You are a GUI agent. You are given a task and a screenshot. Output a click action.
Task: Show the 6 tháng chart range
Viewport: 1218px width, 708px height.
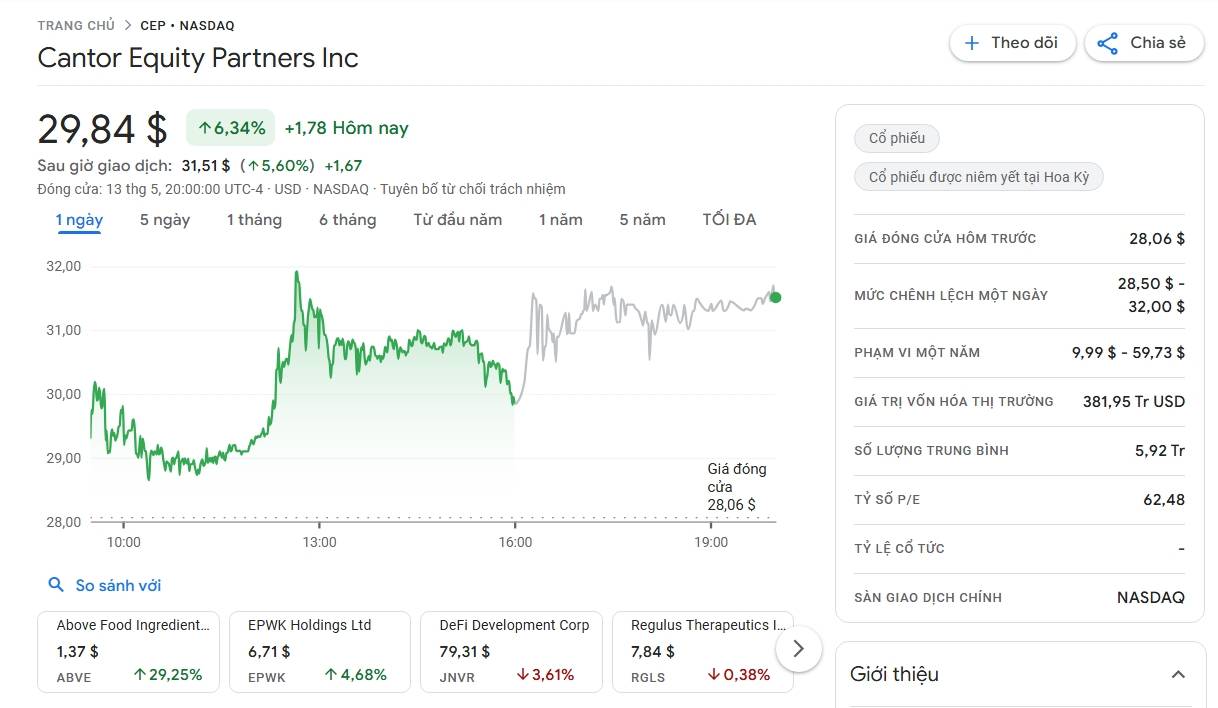(x=347, y=220)
